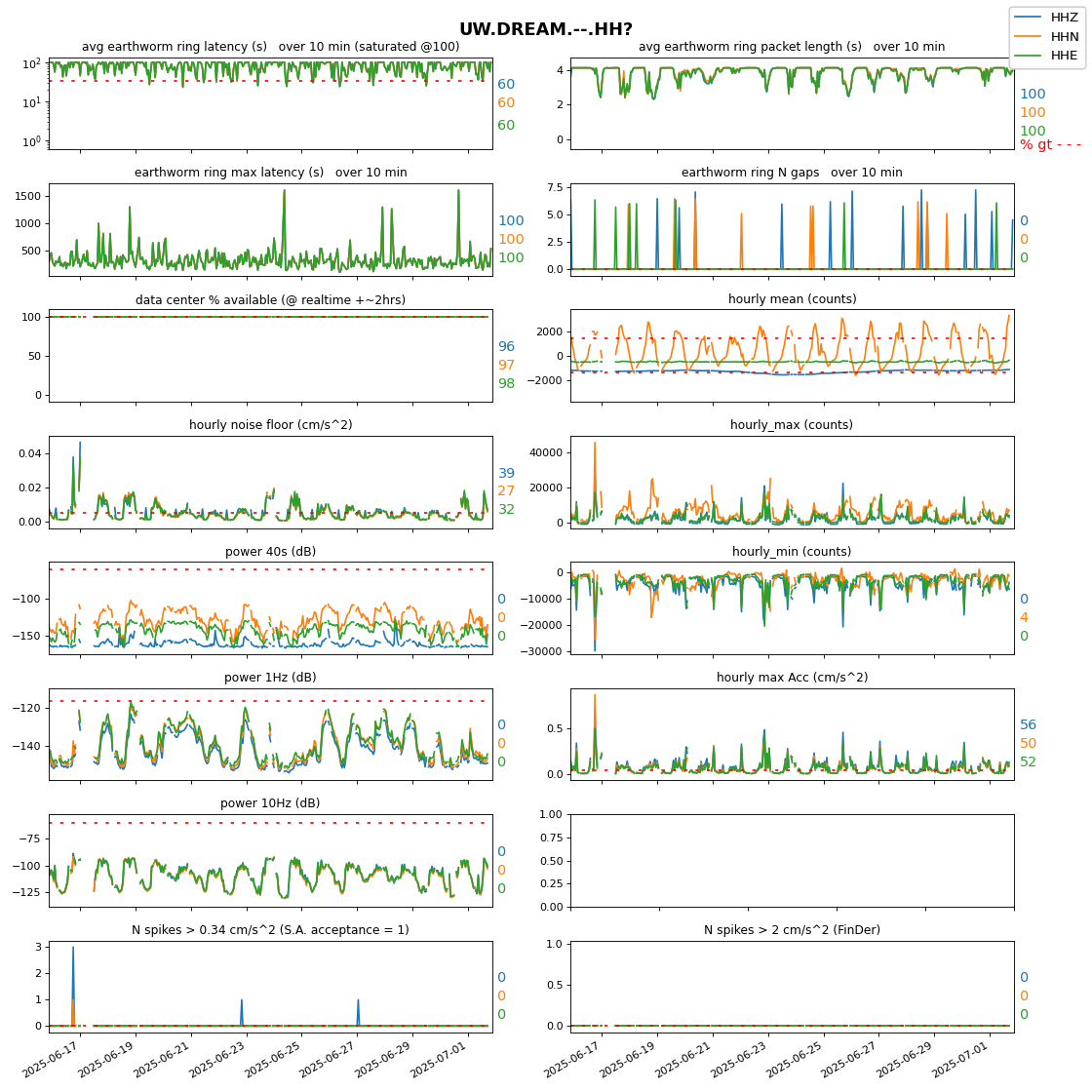Viewport: 1092px width, 1092px height.
Task: Click the orange HHN legend line sample
Action: click(1028, 36)
